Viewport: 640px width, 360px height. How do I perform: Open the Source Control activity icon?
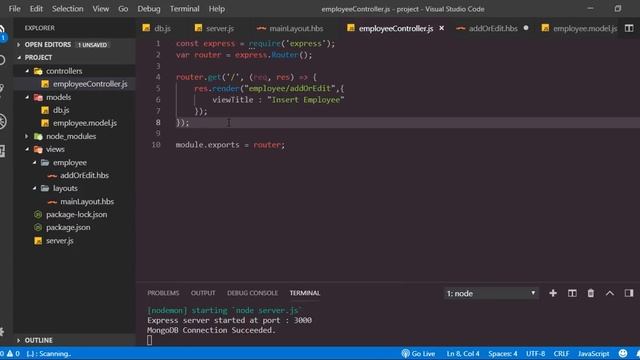pyautogui.click(x=2, y=89)
